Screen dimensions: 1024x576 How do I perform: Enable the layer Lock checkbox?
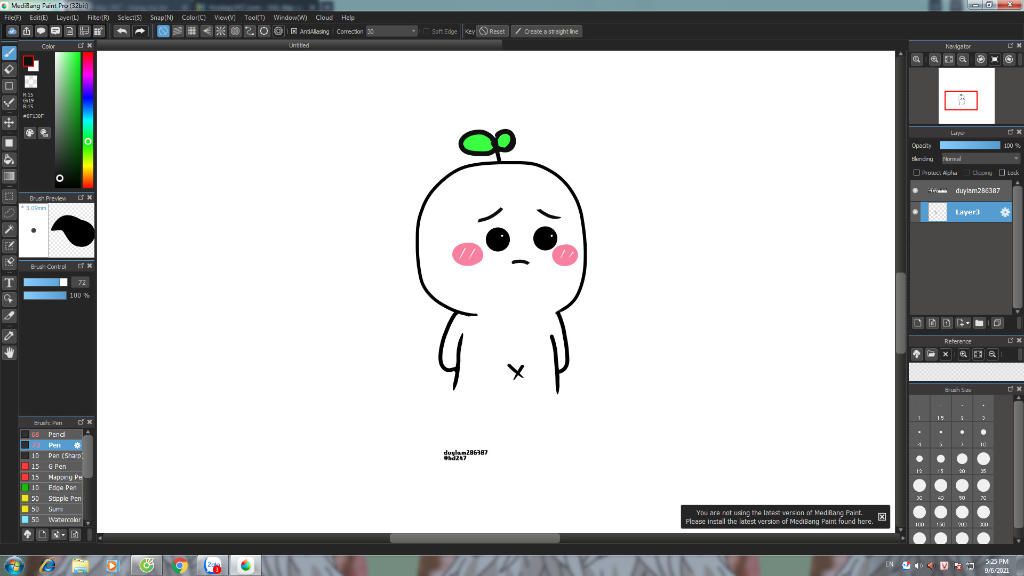tap(1002, 172)
